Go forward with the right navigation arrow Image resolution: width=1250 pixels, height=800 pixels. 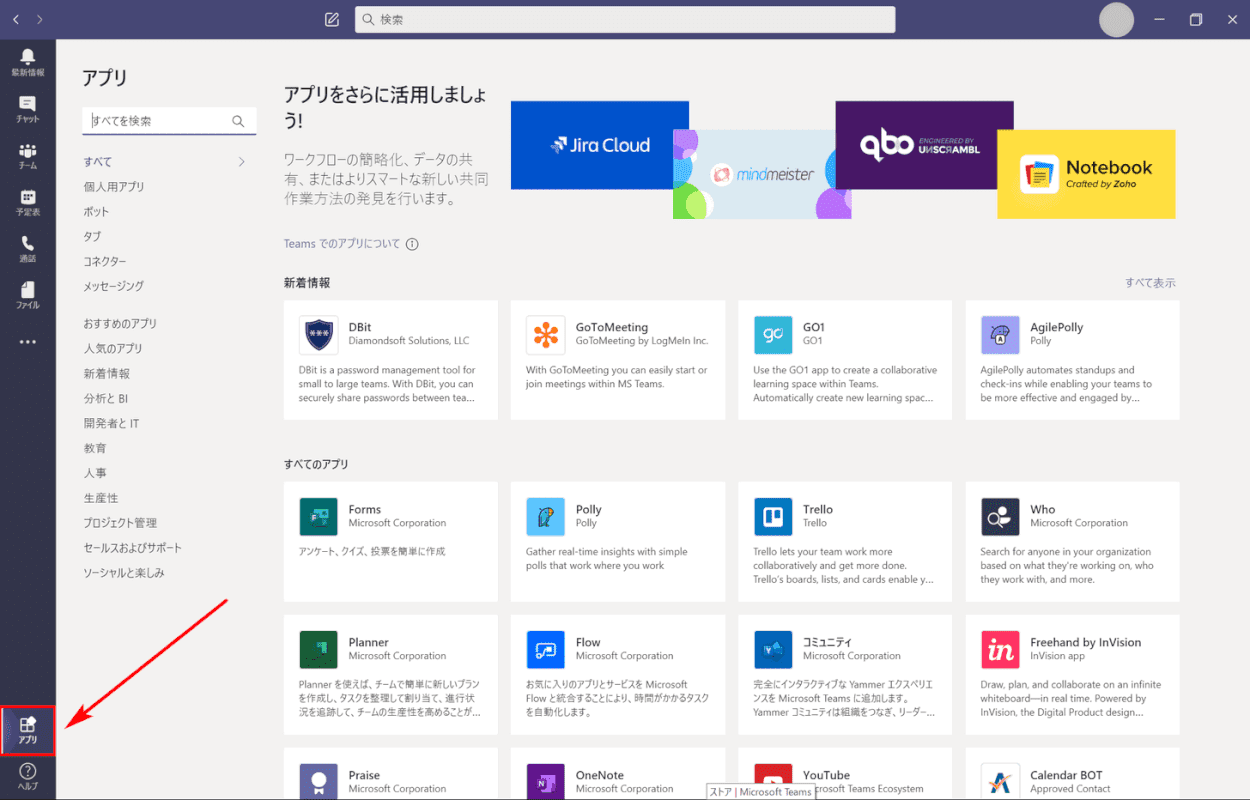click(39, 19)
